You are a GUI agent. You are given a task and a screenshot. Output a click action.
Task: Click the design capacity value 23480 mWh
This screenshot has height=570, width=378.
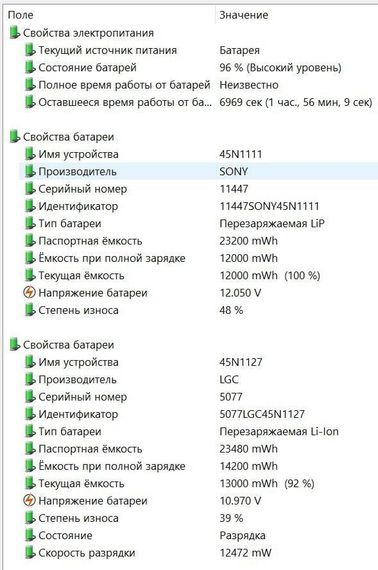point(248,449)
